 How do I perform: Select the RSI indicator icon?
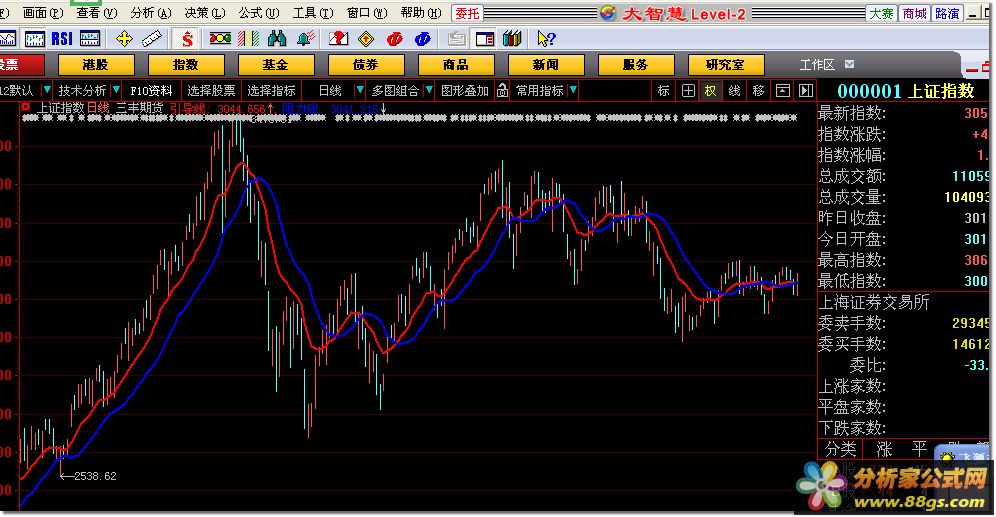pos(62,39)
